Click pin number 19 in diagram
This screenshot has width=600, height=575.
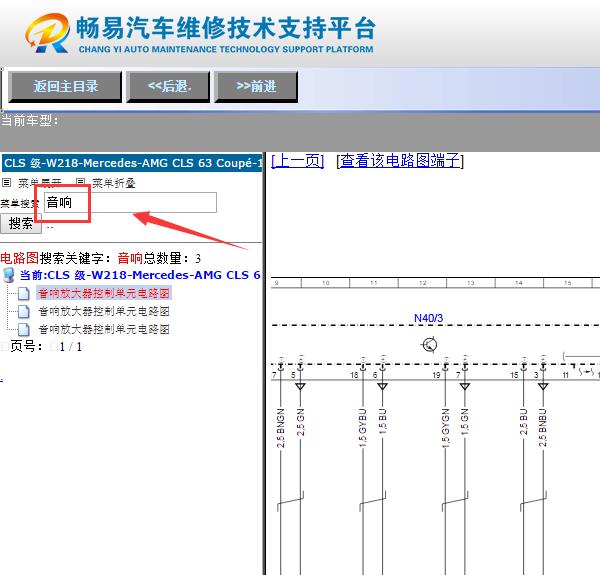tap(436, 375)
